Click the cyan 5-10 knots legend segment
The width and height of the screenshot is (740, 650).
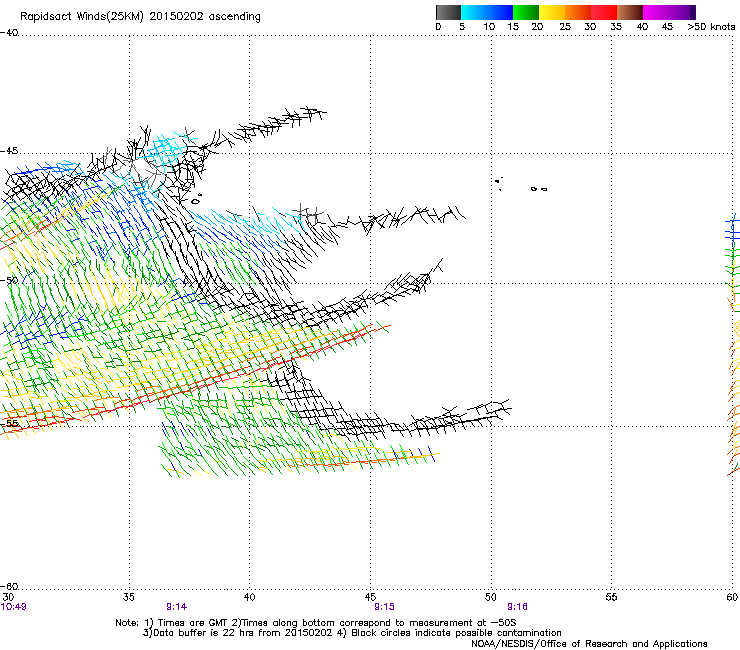[474, 12]
